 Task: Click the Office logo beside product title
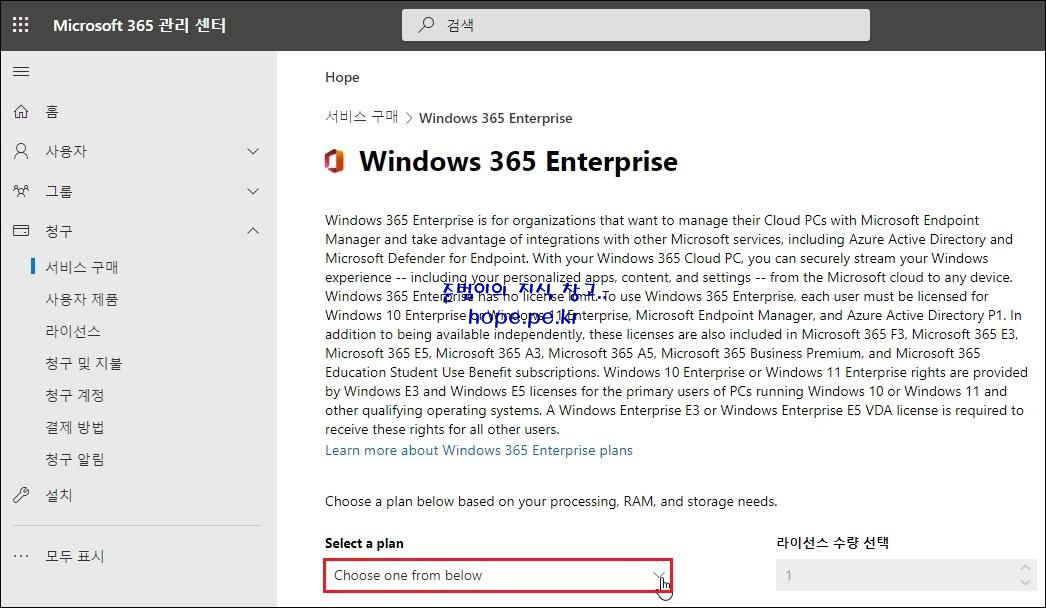tap(334, 161)
